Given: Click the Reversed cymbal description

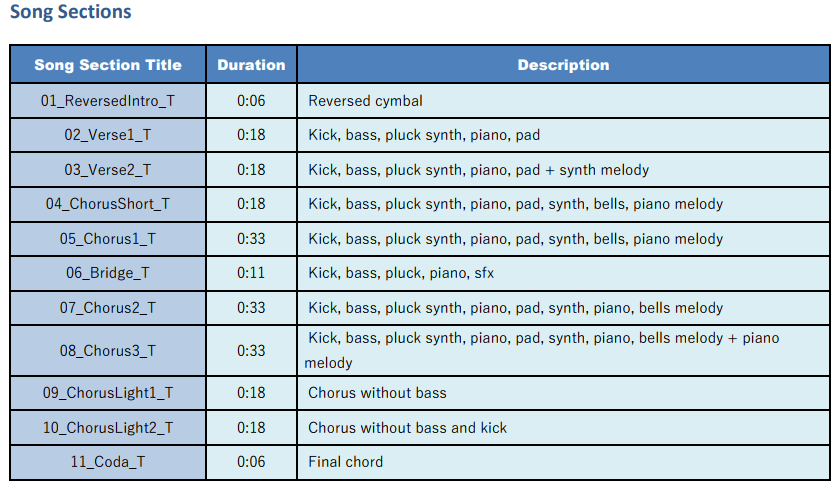Looking at the screenshot, I should 365,101.
